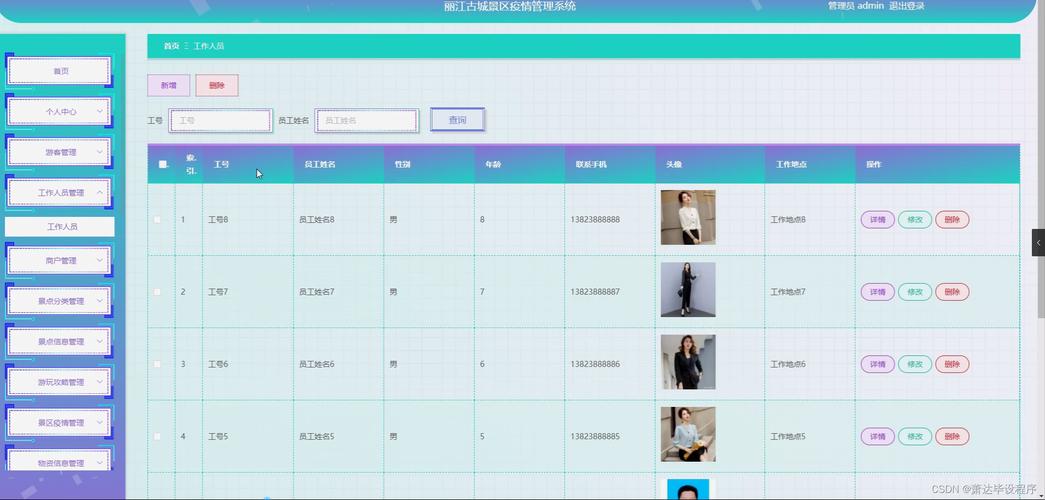The height and width of the screenshot is (500, 1045).
Task: Expand the 游客管理 sidebar menu
Action: (x=60, y=153)
